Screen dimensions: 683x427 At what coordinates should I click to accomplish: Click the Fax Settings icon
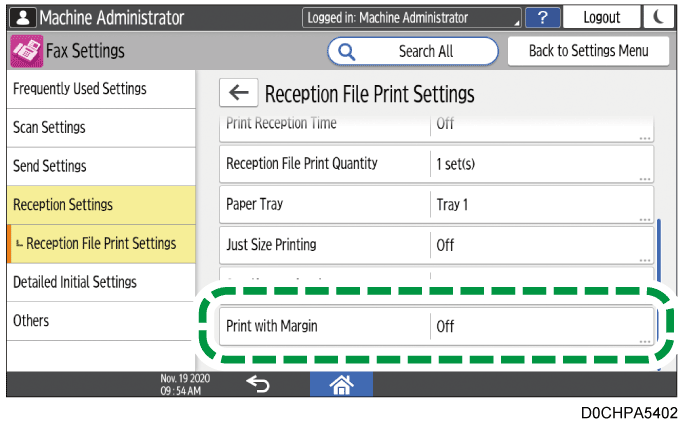[25, 51]
